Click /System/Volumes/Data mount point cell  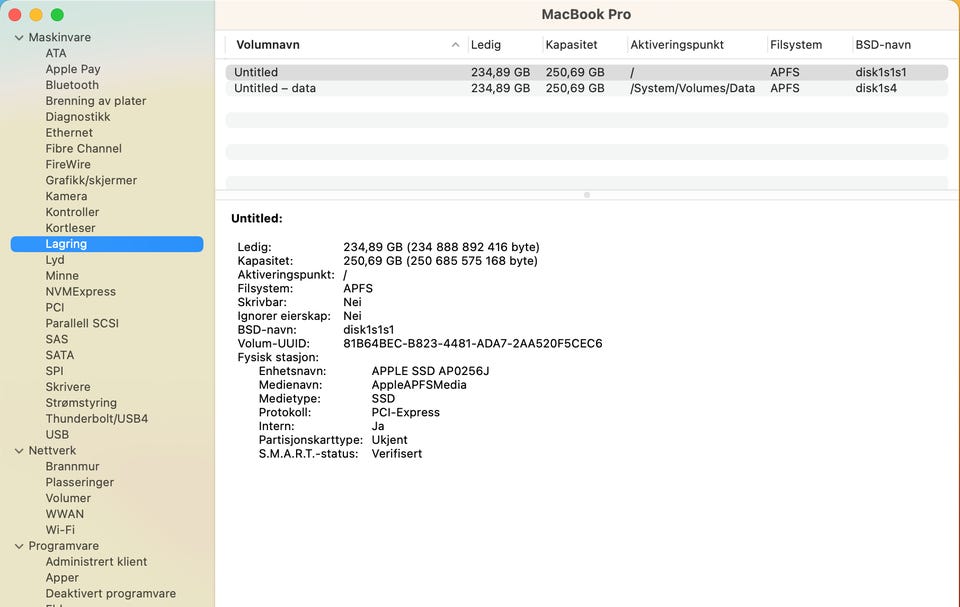(692, 88)
